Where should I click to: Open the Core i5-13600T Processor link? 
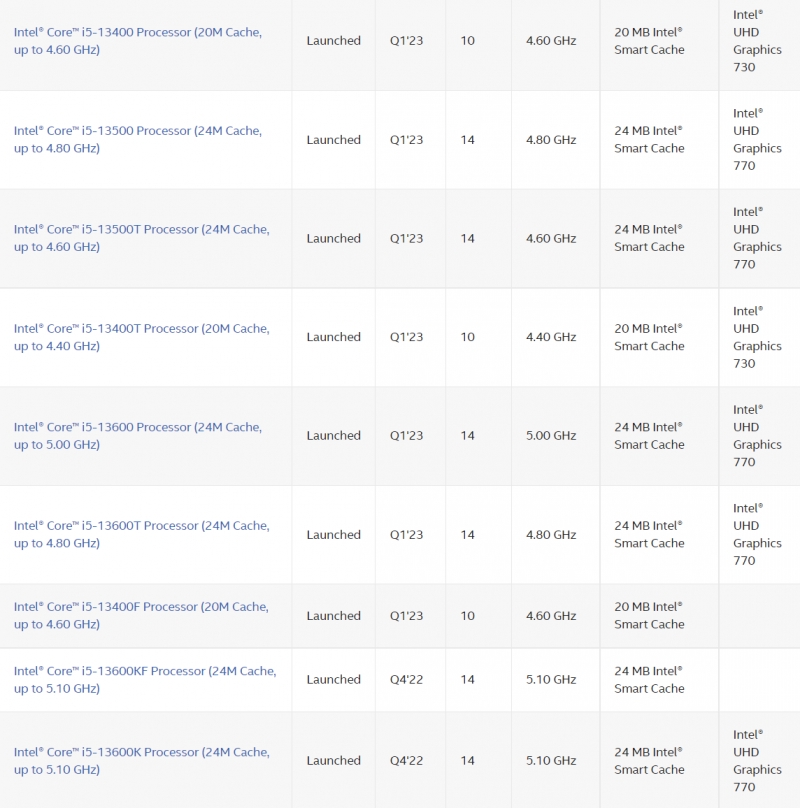142,534
